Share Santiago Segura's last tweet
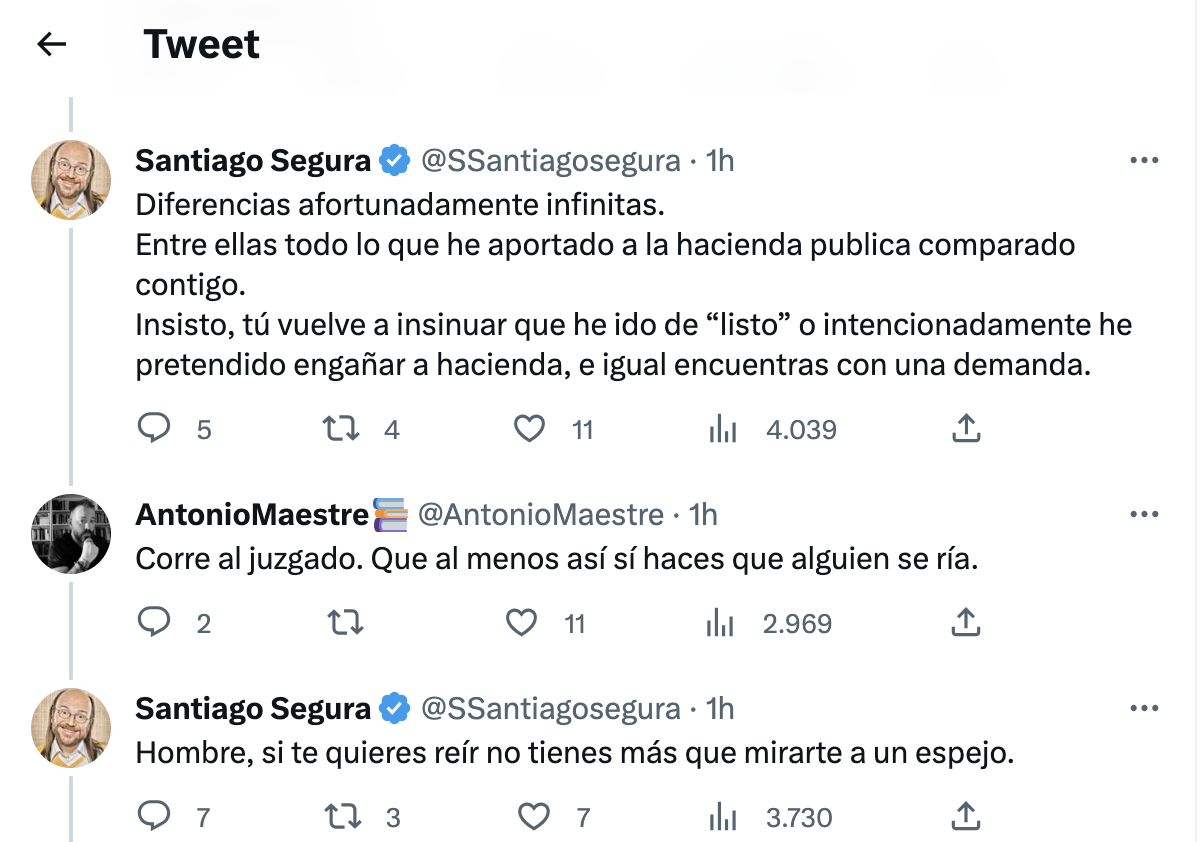The image size is (1204, 842). coord(965,816)
